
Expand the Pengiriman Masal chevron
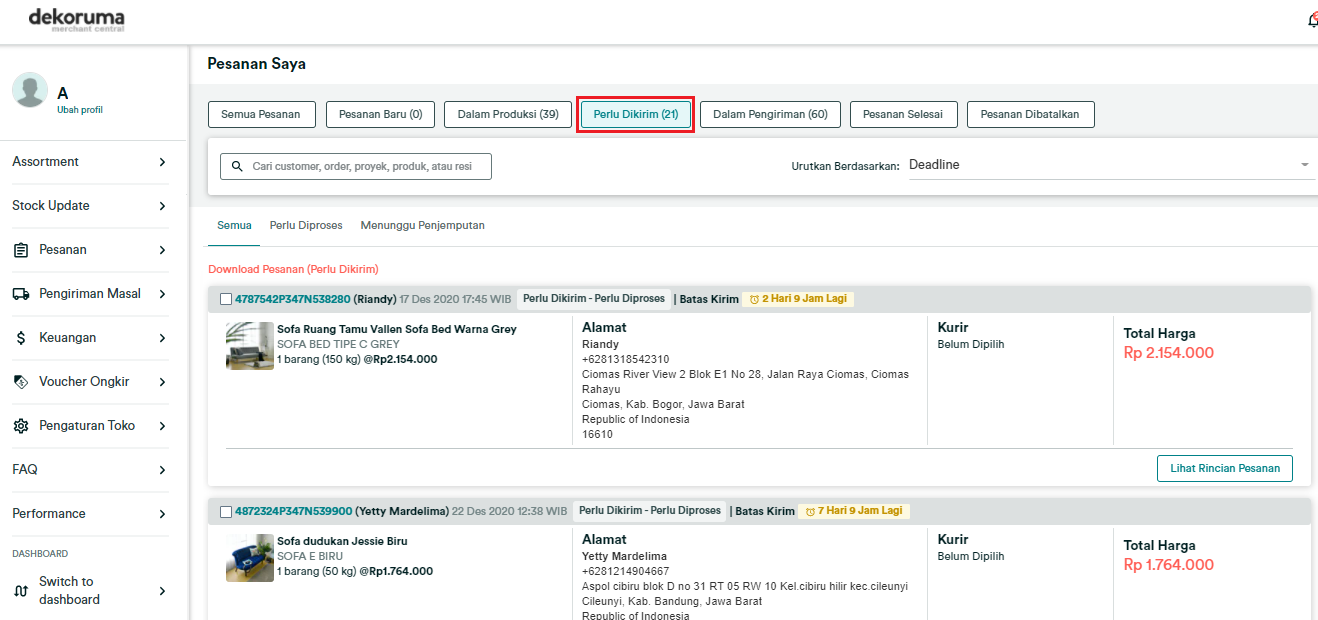pos(162,294)
